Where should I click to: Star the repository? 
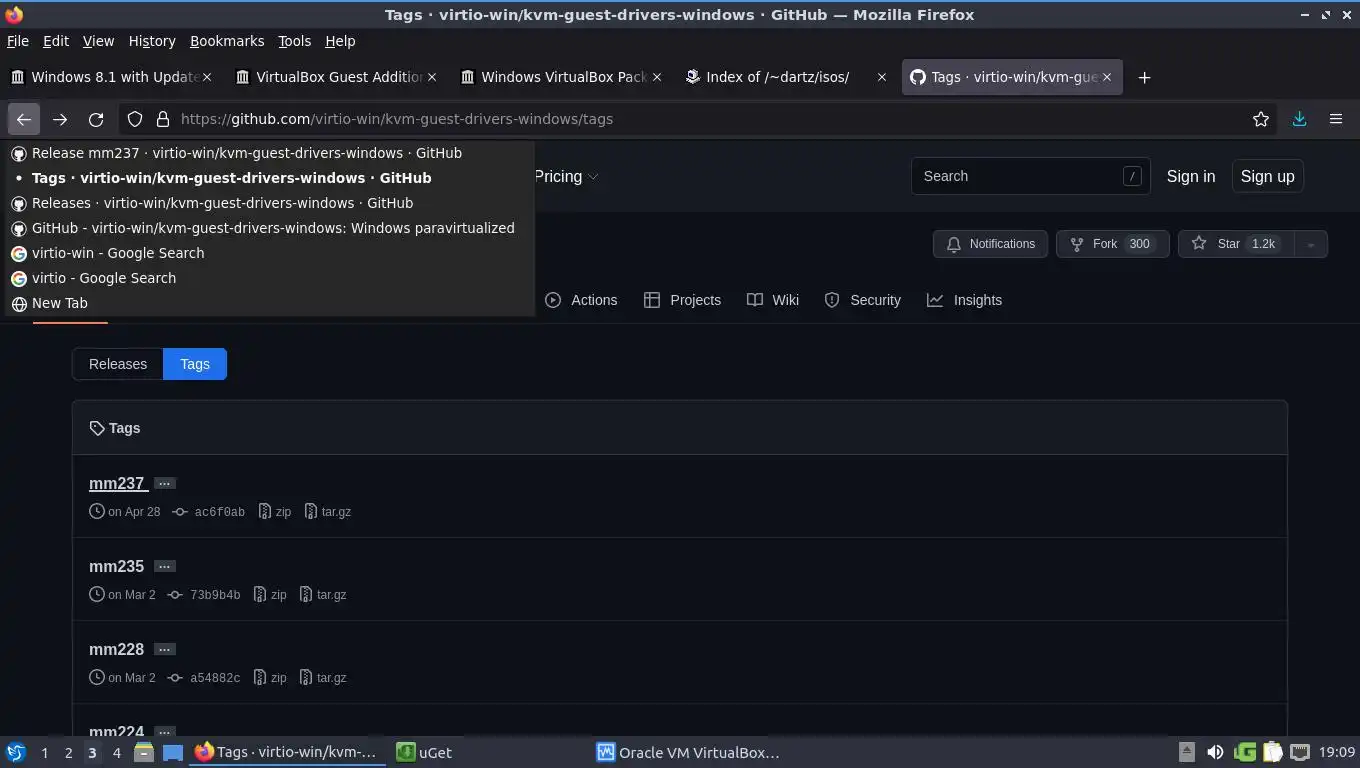(1236, 244)
